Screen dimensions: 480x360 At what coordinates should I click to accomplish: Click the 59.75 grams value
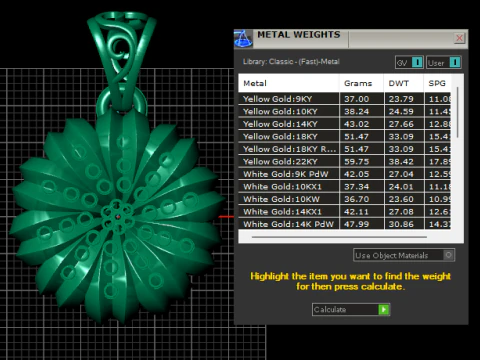click(x=357, y=161)
